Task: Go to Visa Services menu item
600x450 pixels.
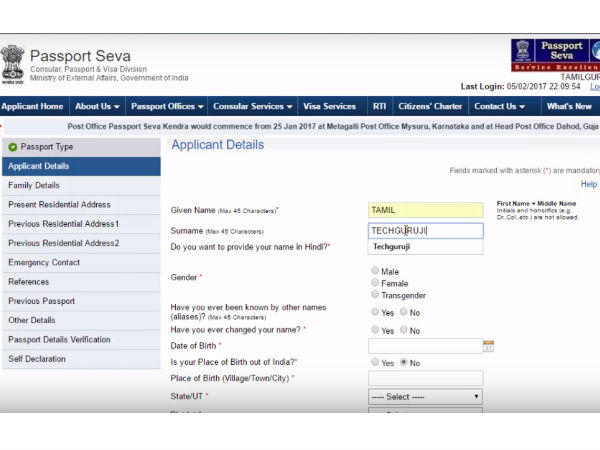Action: click(329, 106)
